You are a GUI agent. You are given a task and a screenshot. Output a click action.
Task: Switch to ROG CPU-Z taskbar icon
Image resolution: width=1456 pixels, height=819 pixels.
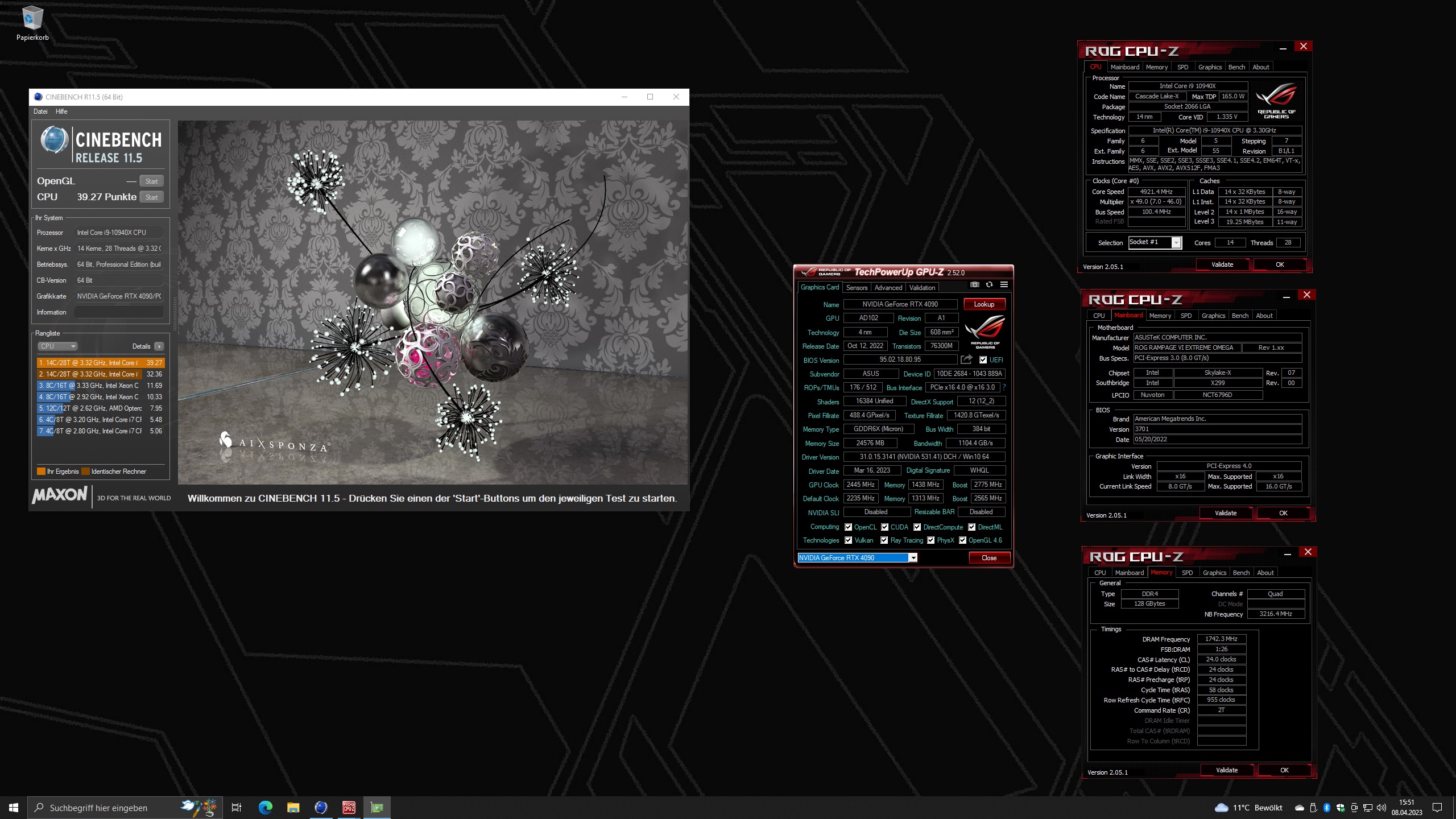(x=349, y=808)
